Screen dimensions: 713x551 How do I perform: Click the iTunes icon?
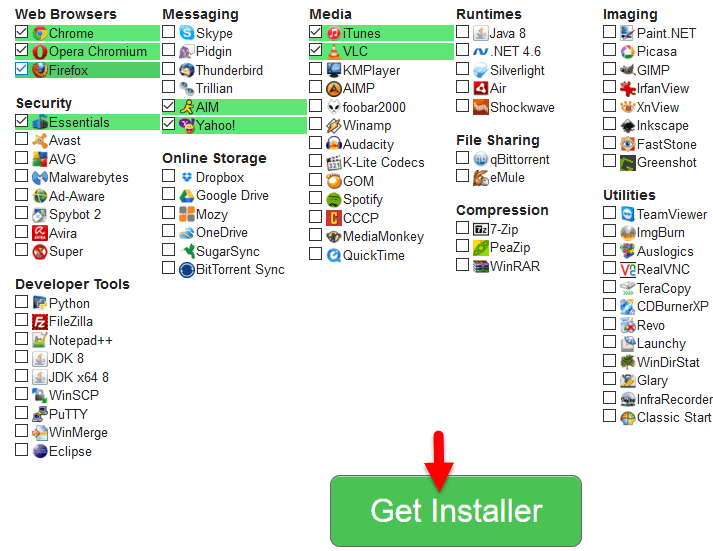click(x=334, y=33)
